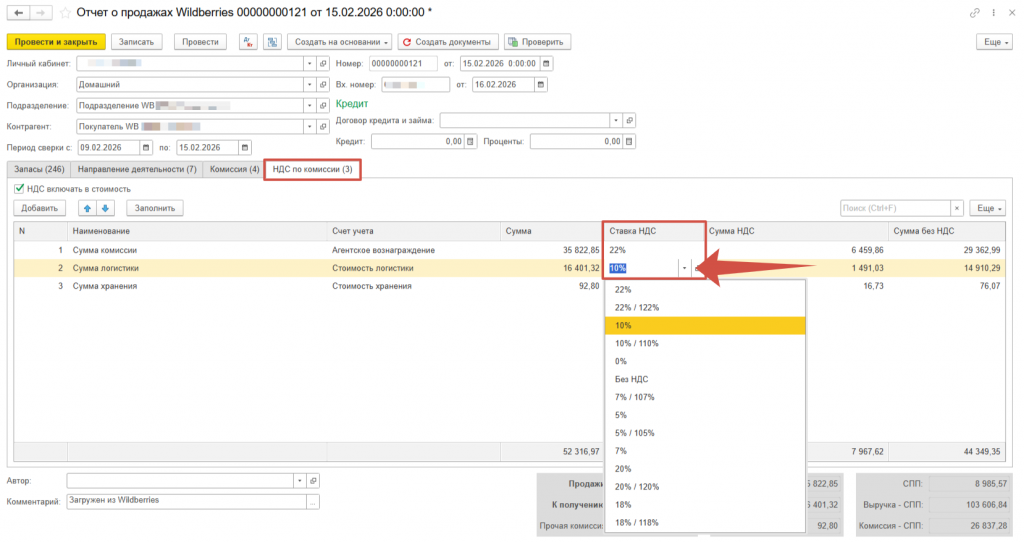Click the Дт/Кт postings icon

(x=247, y=42)
